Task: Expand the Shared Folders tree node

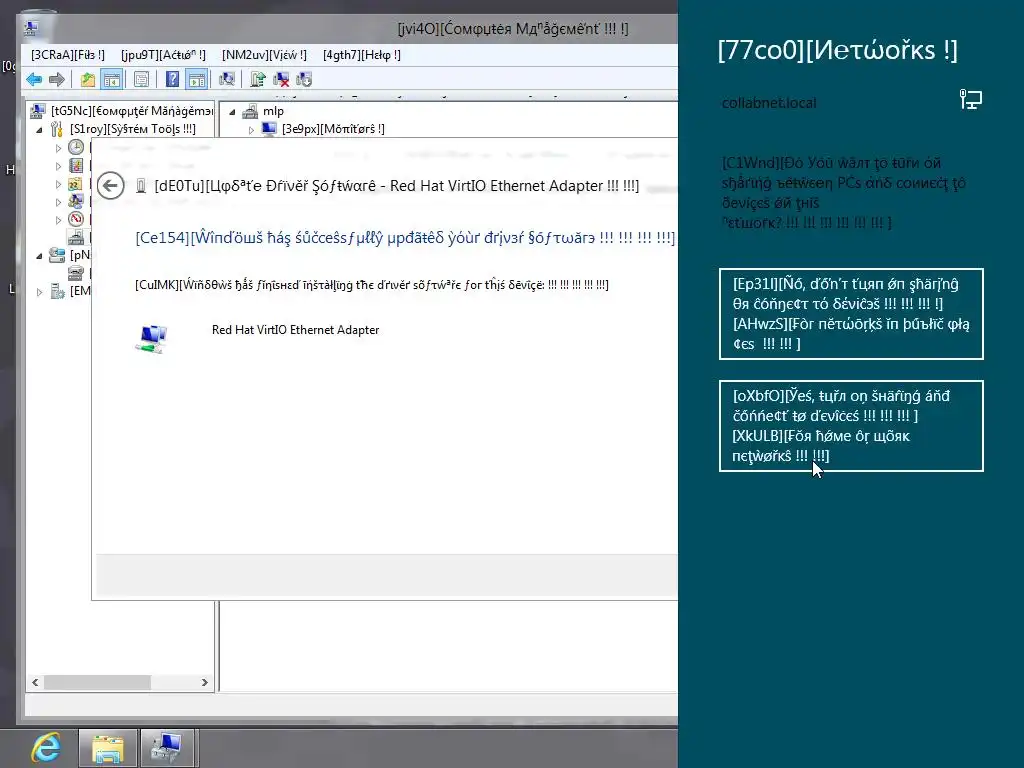Action: tap(58, 184)
